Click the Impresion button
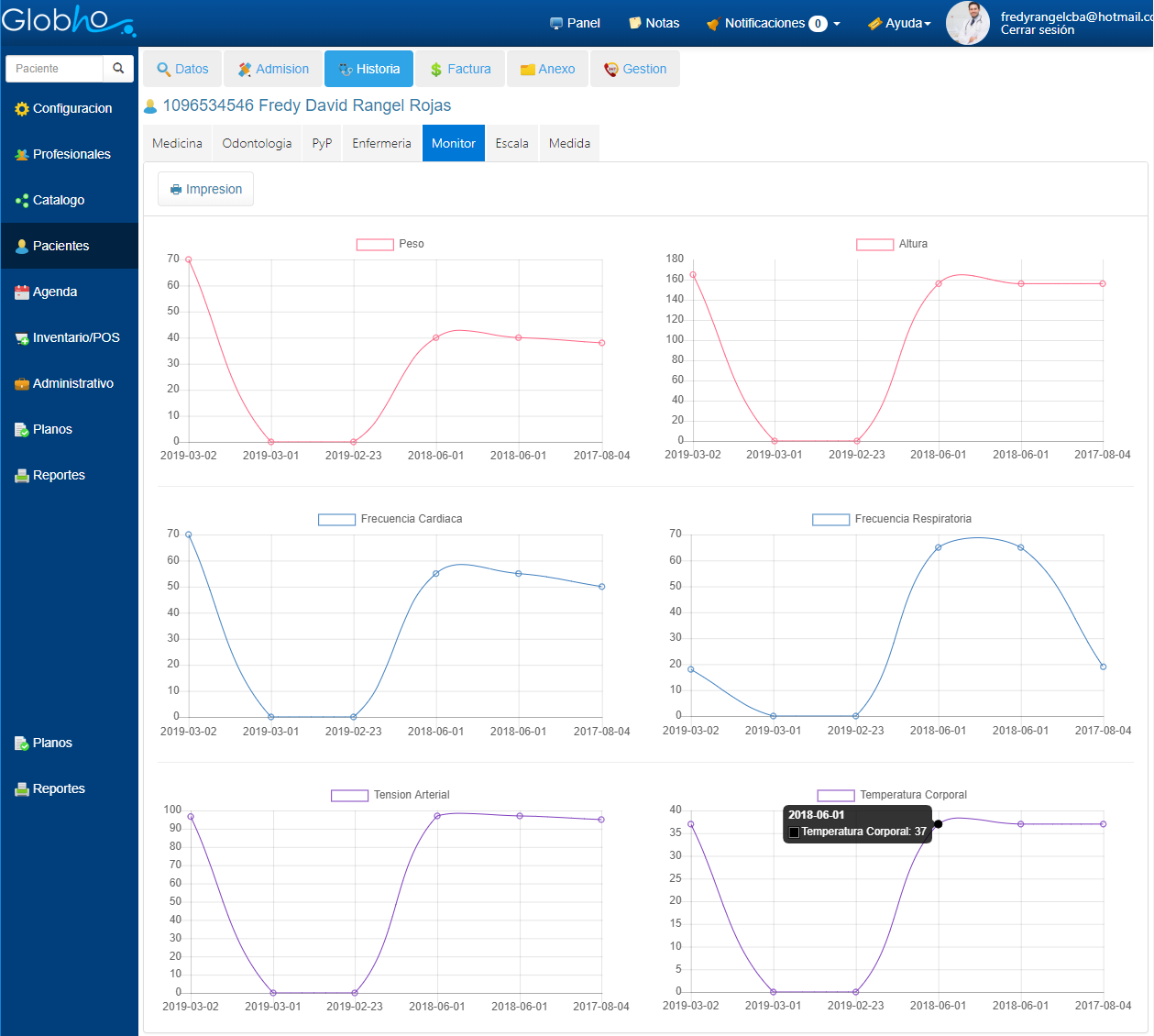 pyautogui.click(x=205, y=190)
